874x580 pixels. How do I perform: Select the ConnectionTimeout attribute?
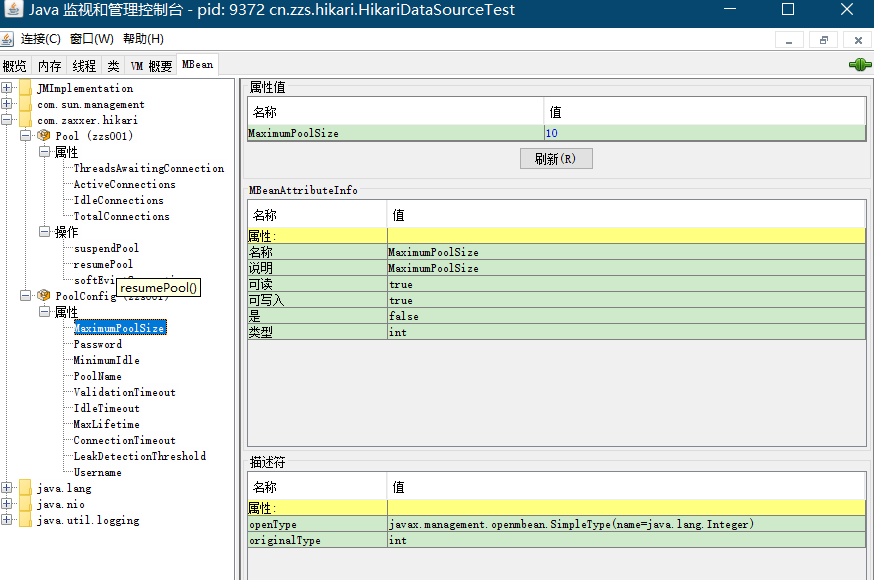point(124,441)
